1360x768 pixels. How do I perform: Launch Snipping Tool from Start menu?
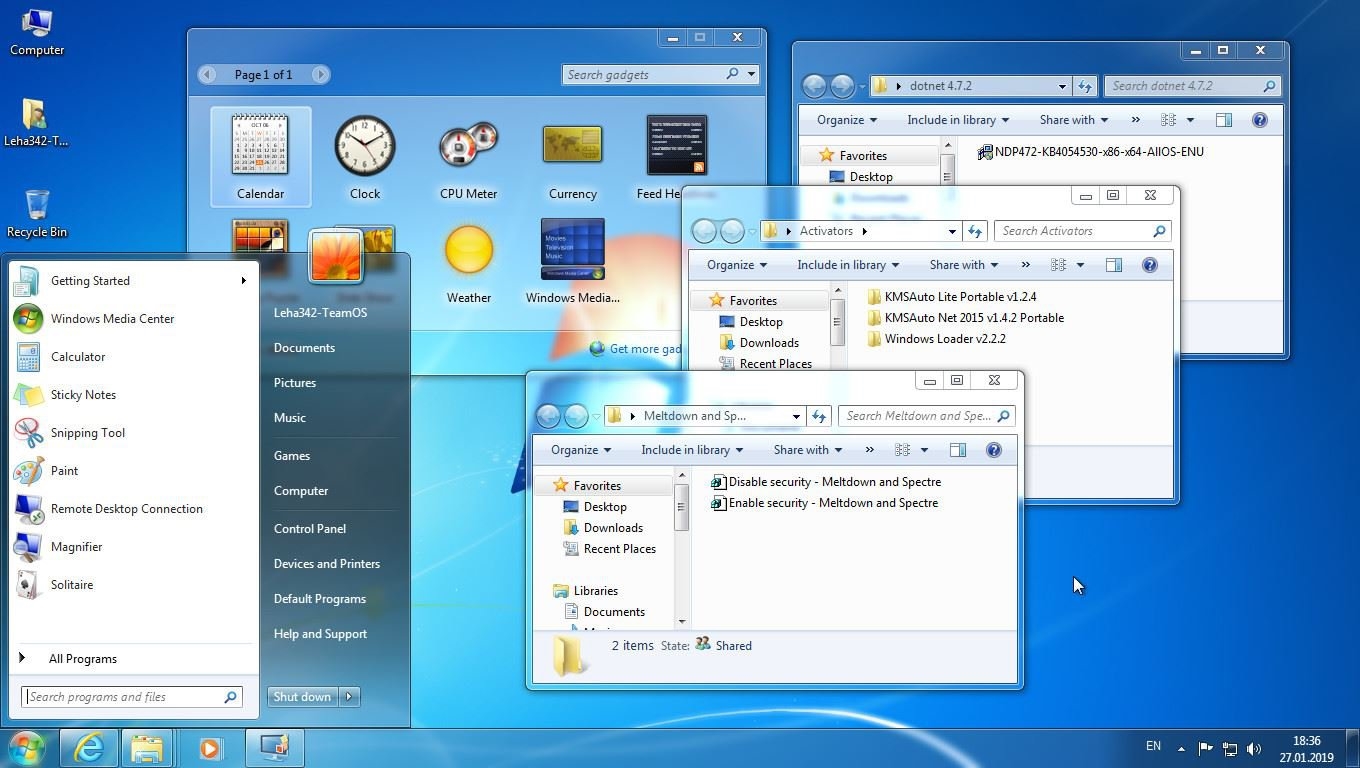(87, 433)
